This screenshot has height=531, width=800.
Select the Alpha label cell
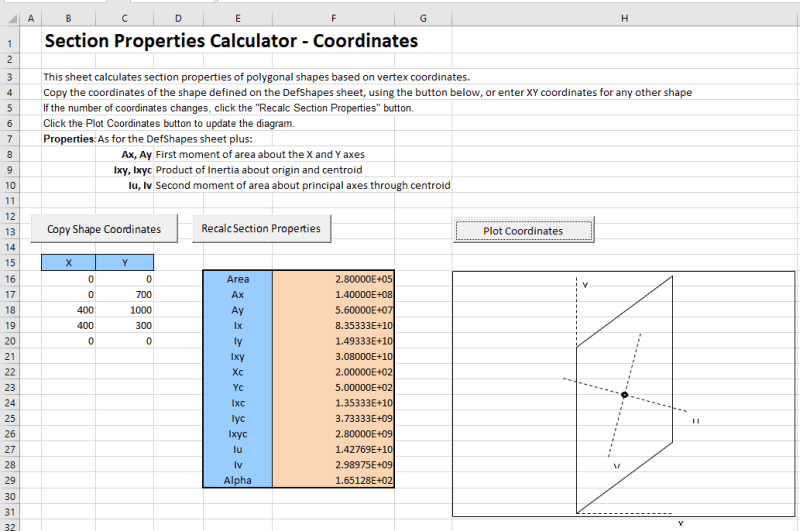tap(238, 480)
